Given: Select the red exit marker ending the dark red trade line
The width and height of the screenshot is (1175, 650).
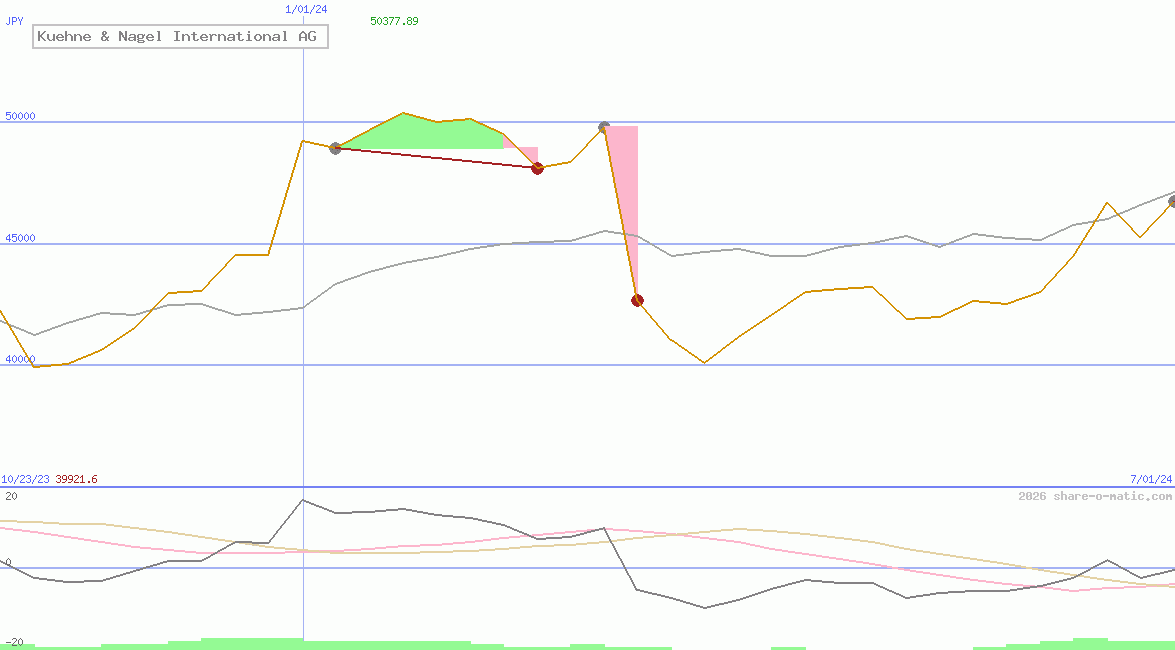Looking at the screenshot, I should pyautogui.click(x=537, y=169).
